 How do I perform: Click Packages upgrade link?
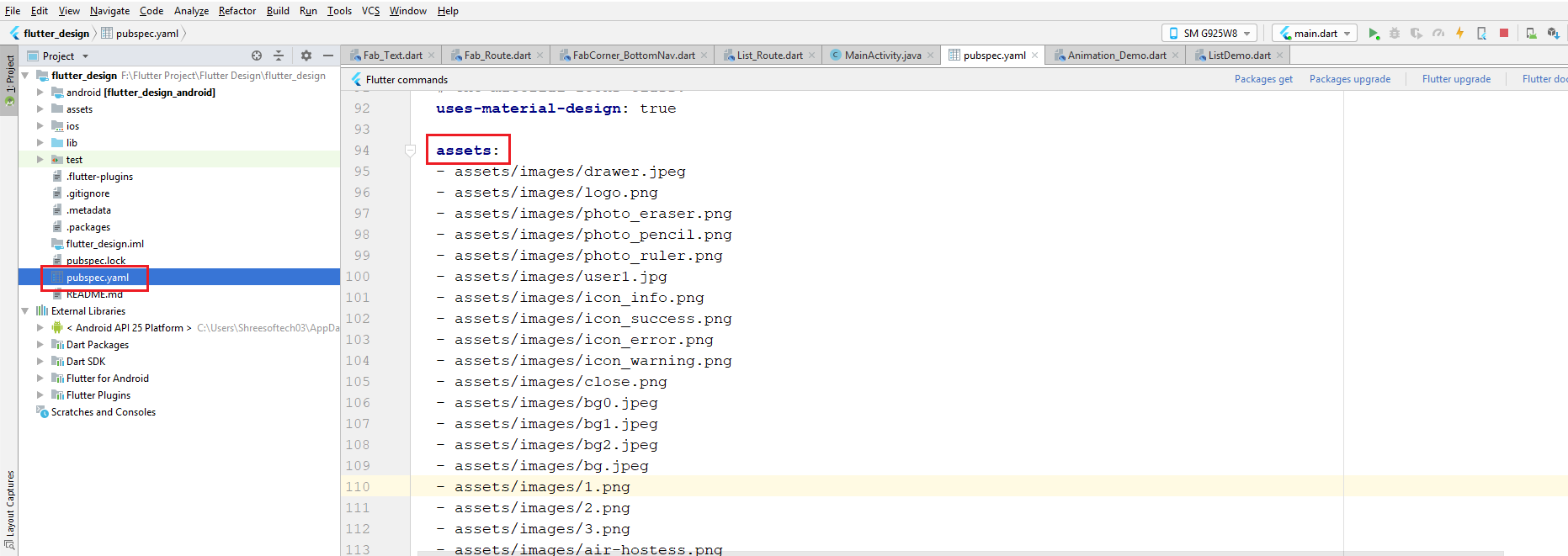click(1350, 79)
